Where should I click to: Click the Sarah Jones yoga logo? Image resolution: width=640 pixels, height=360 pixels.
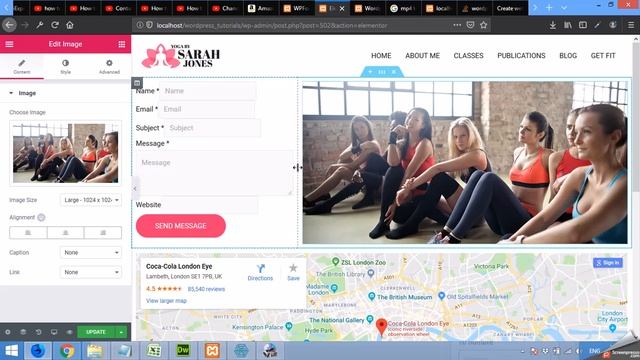tap(181, 56)
